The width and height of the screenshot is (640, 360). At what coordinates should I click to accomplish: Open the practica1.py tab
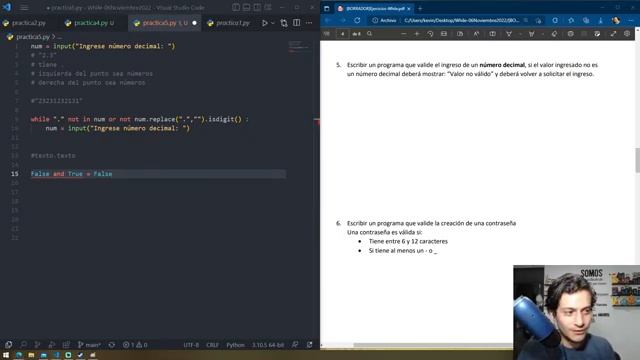[x=229, y=23]
